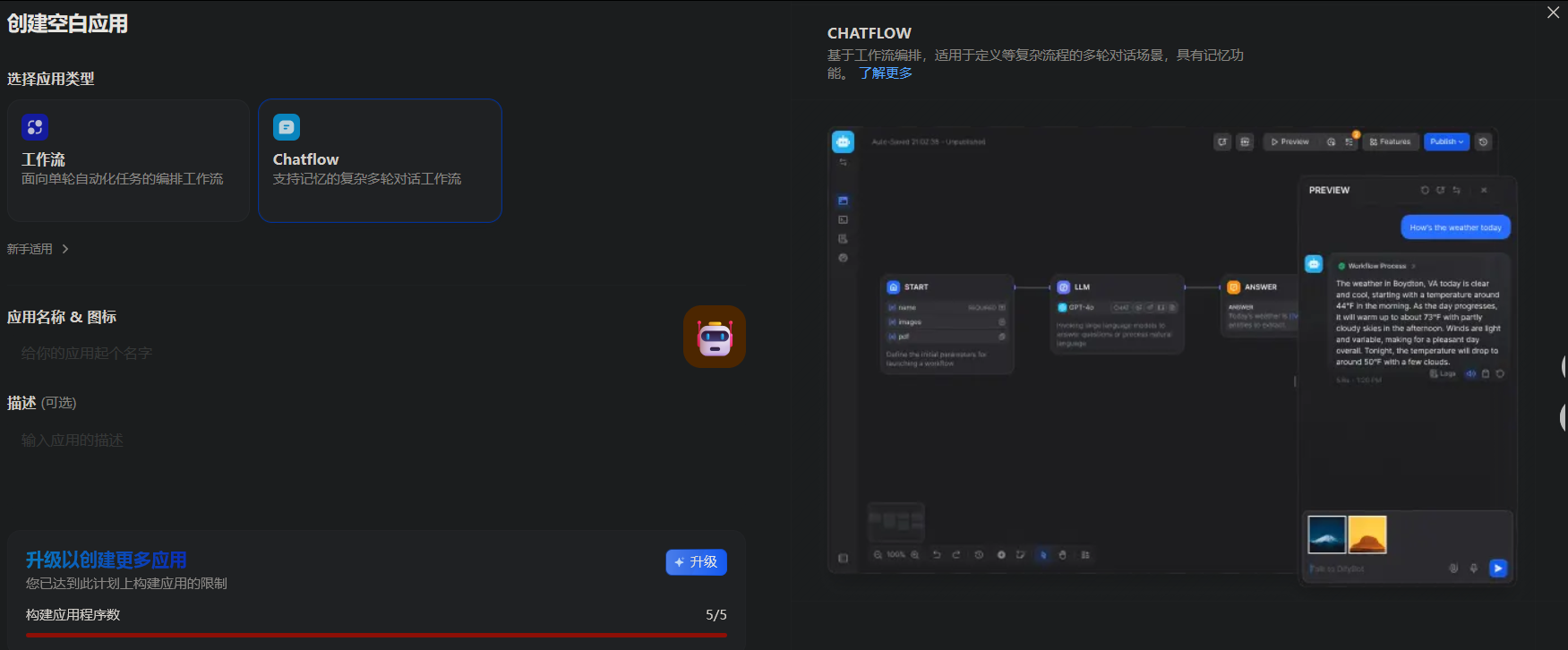Select the Chatflow app type card

pyautogui.click(x=380, y=160)
